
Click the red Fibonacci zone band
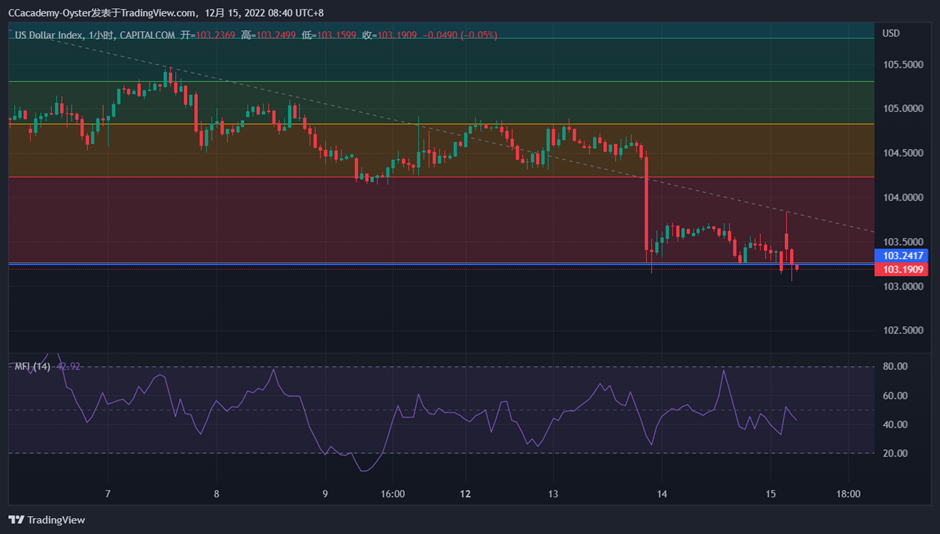(x=300, y=220)
